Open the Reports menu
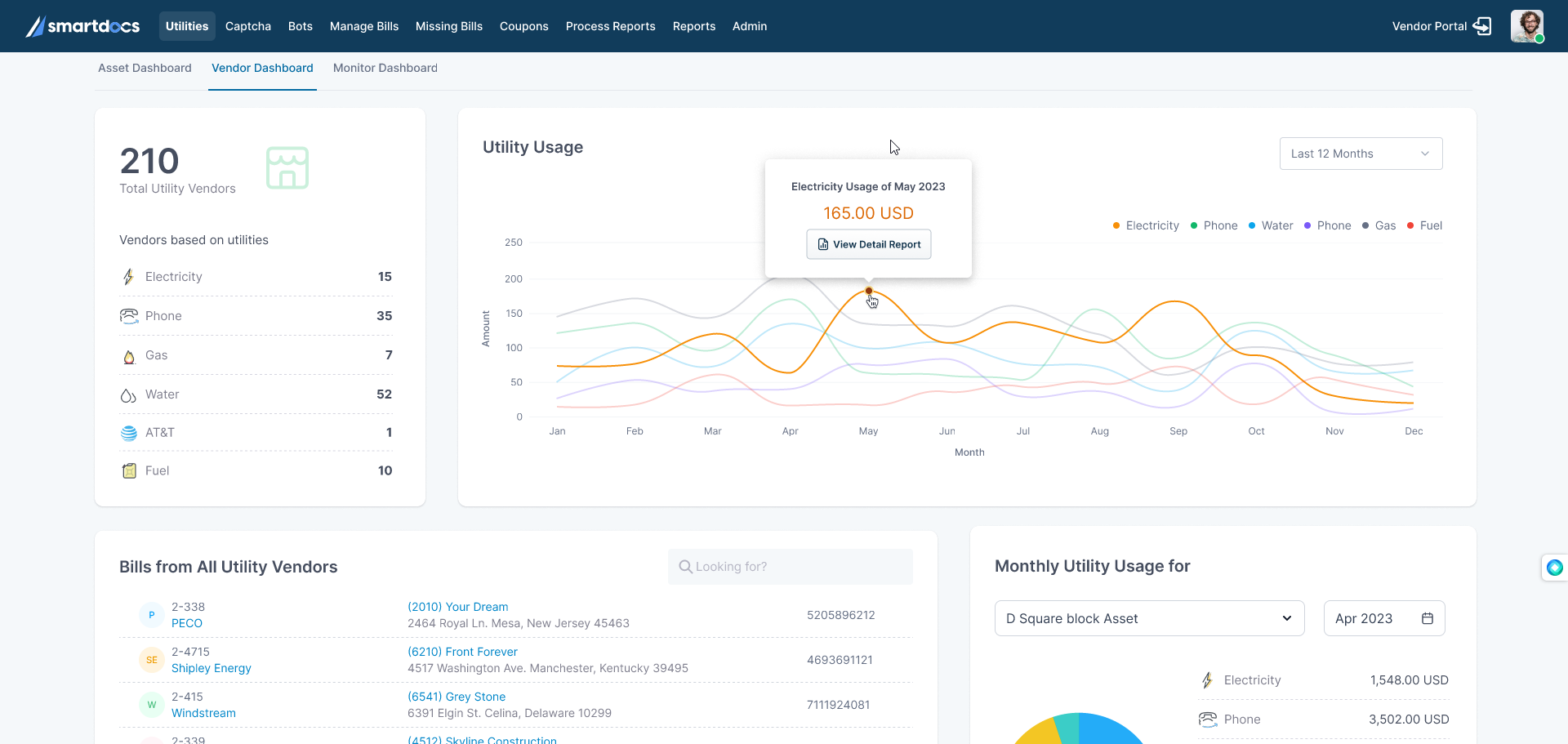Screen dimensions: 1568x744 point(694,26)
